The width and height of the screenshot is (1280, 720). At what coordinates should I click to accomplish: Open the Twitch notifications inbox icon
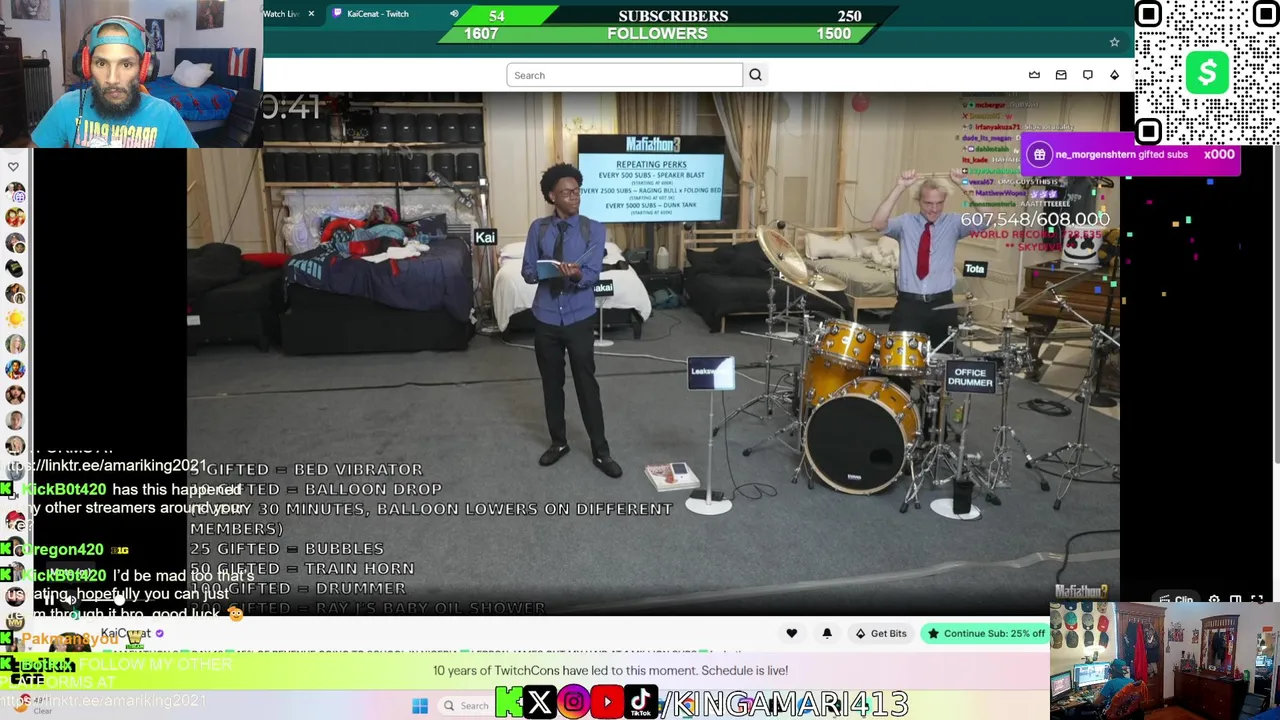point(1061,75)
